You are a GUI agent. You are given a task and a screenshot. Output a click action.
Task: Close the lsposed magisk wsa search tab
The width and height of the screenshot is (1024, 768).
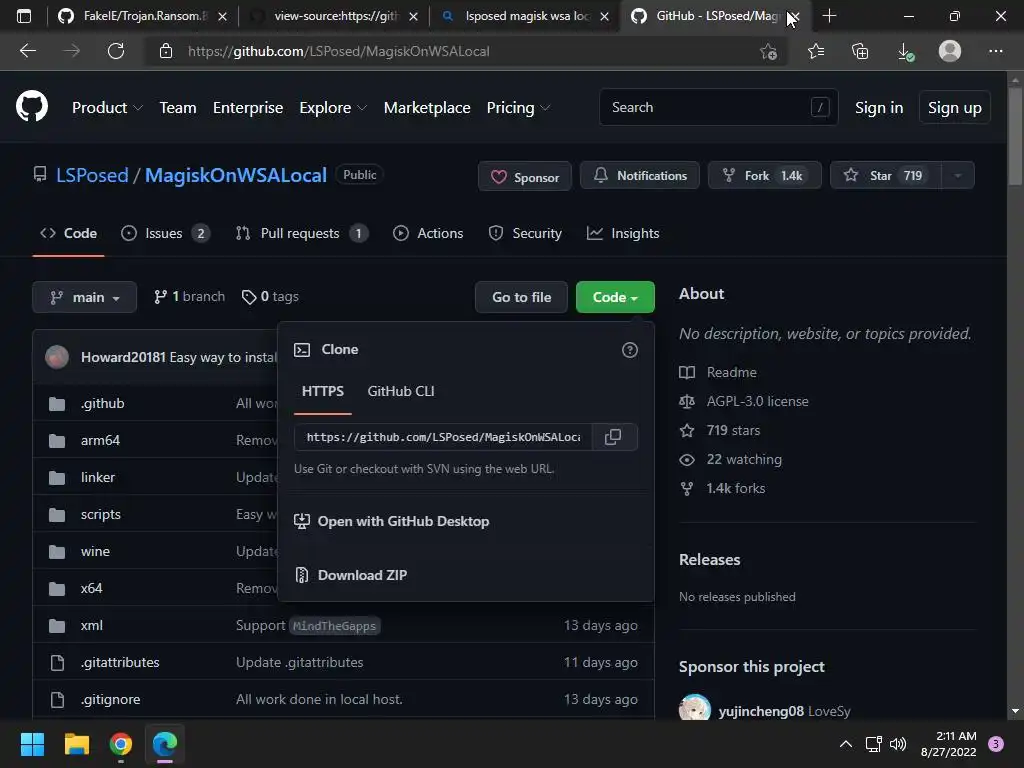click(x=604, y=16)
